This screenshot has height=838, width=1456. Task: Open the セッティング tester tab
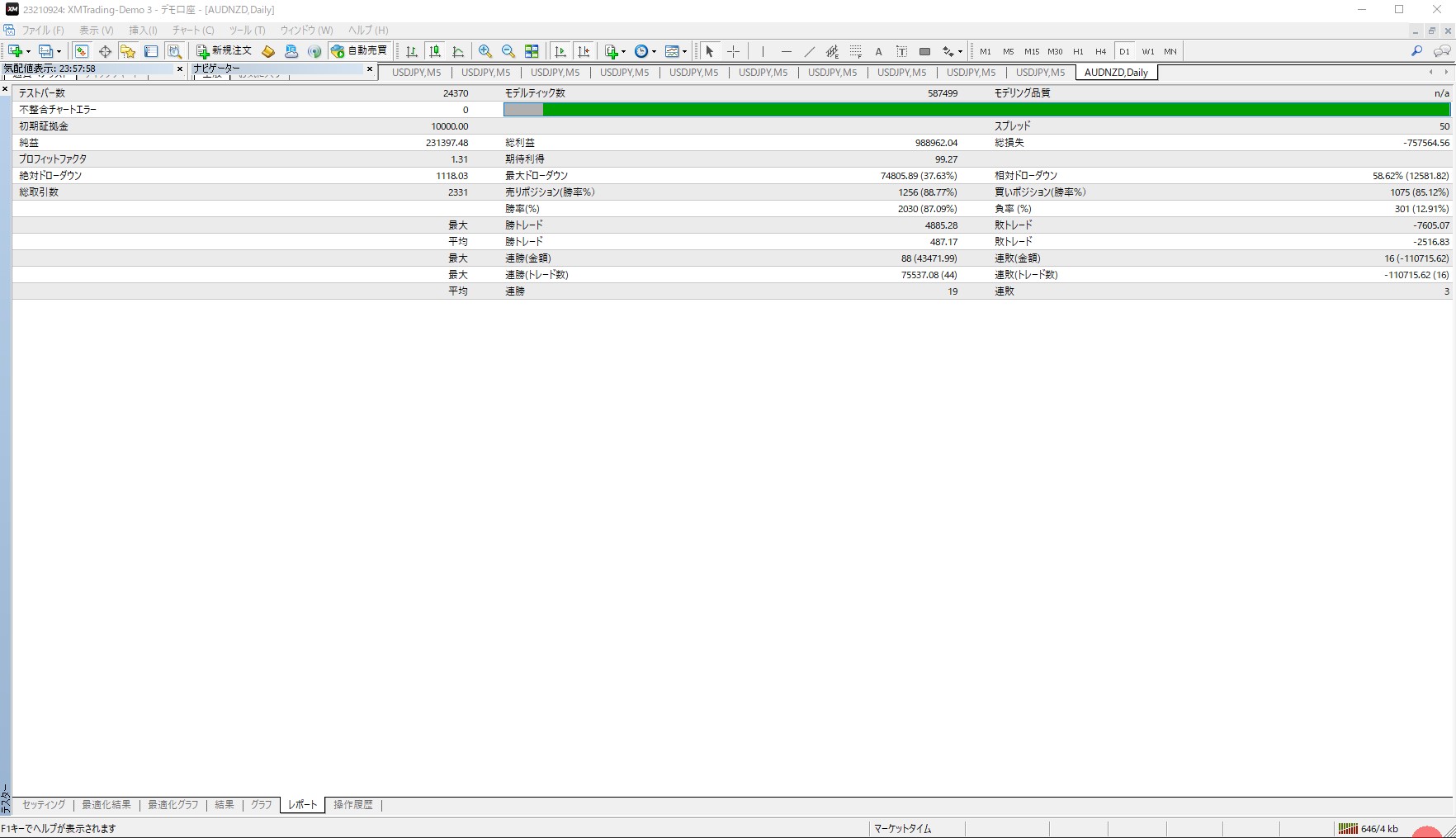click(44, 805)
